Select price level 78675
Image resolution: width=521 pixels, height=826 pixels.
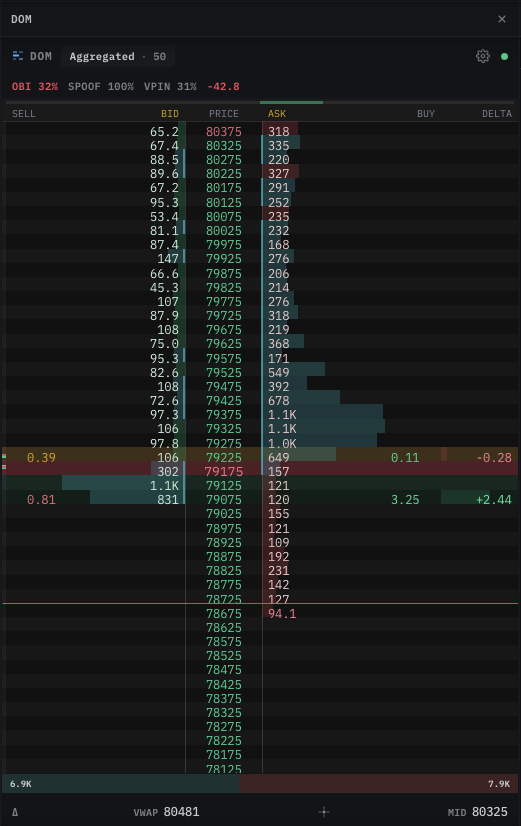(223, 613)
